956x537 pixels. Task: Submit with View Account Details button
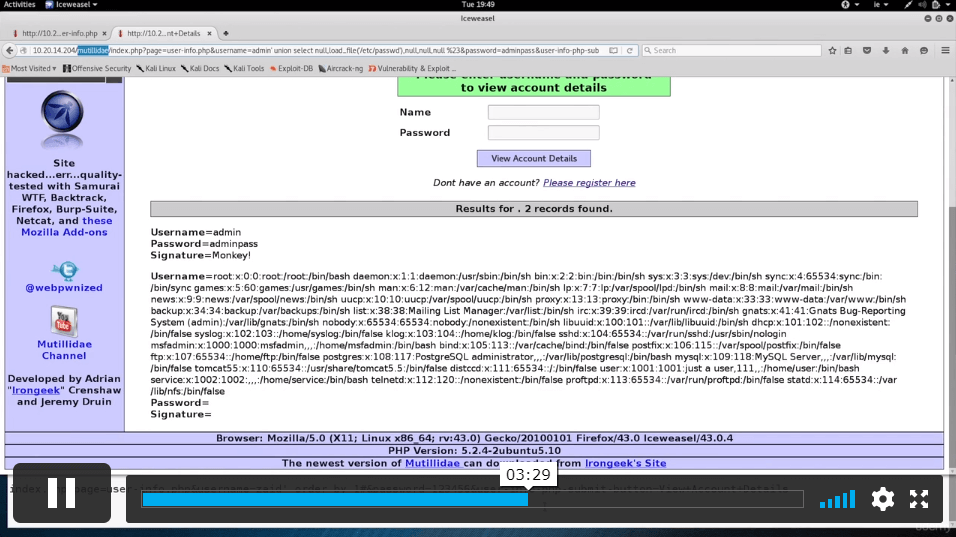tap(533, 158)
